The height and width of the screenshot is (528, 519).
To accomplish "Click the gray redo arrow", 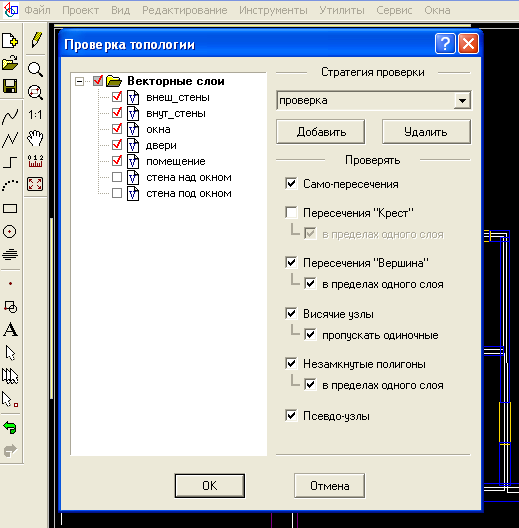I will (x=10, y=451).
